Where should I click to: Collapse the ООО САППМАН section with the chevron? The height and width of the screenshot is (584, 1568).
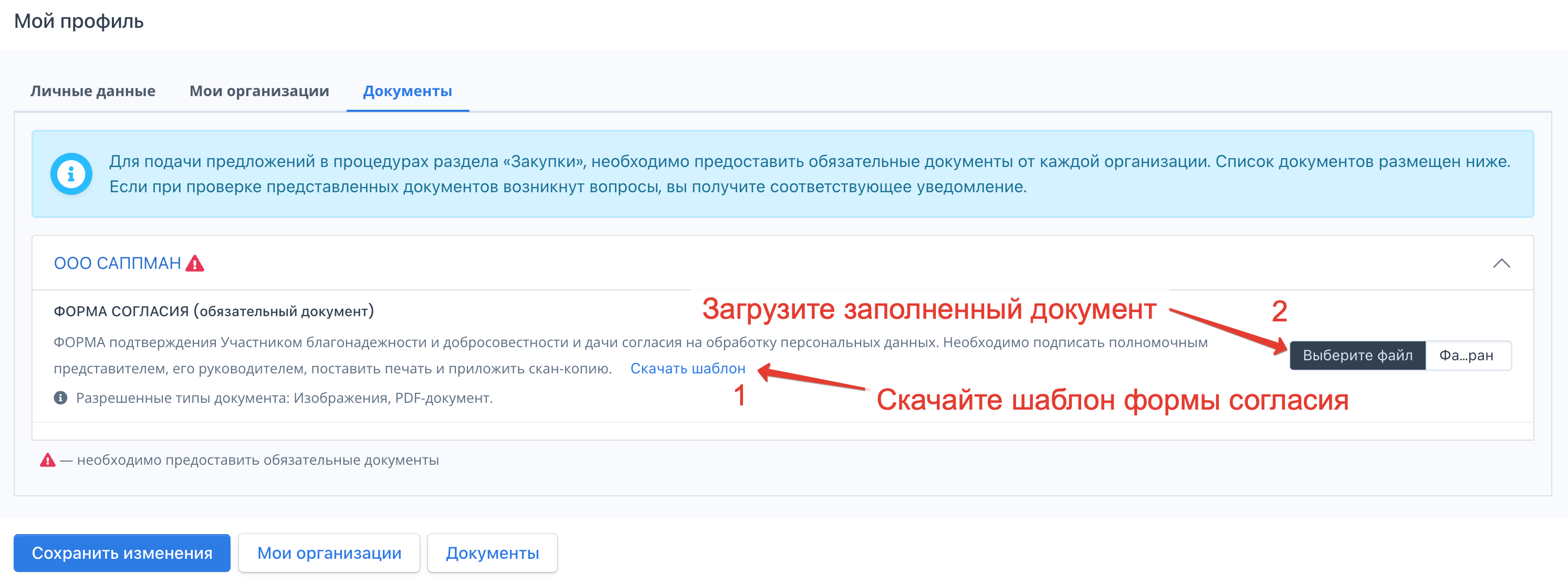tap(1501, 263)
